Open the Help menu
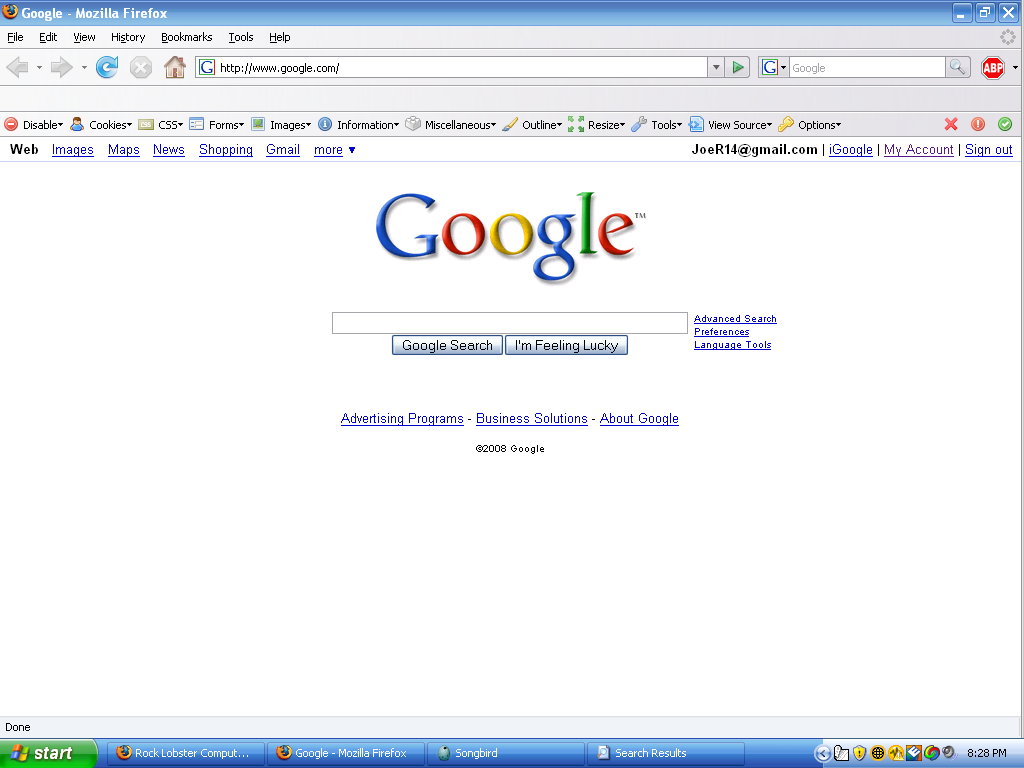1024x768 pixels. [280, 37]
